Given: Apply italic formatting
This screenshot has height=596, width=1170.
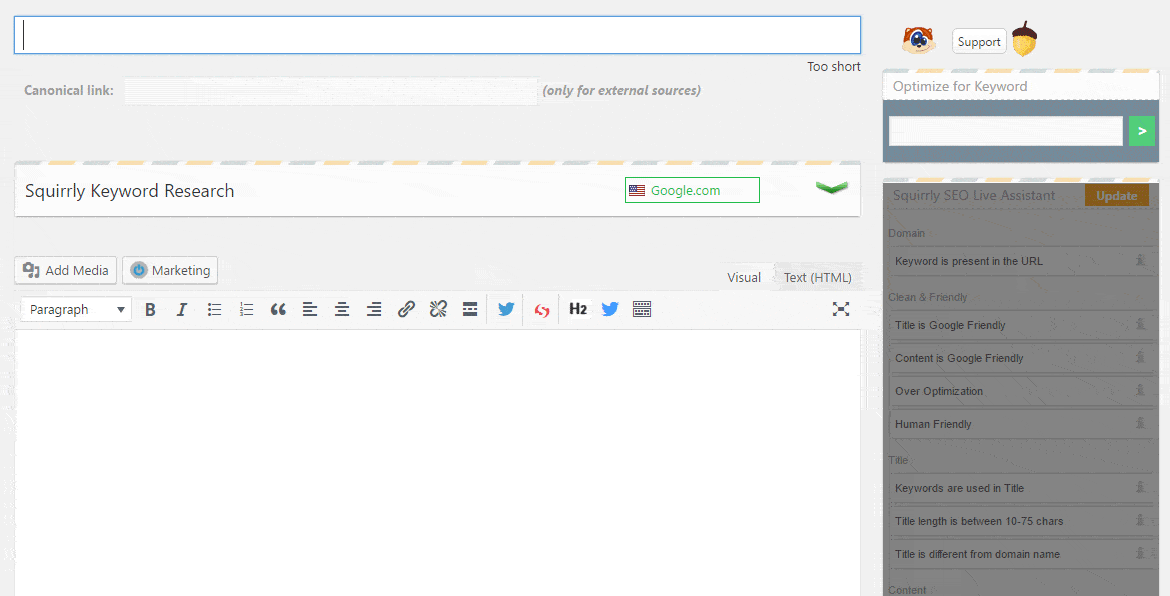Looking at the screenshot, I should [181, 310].
